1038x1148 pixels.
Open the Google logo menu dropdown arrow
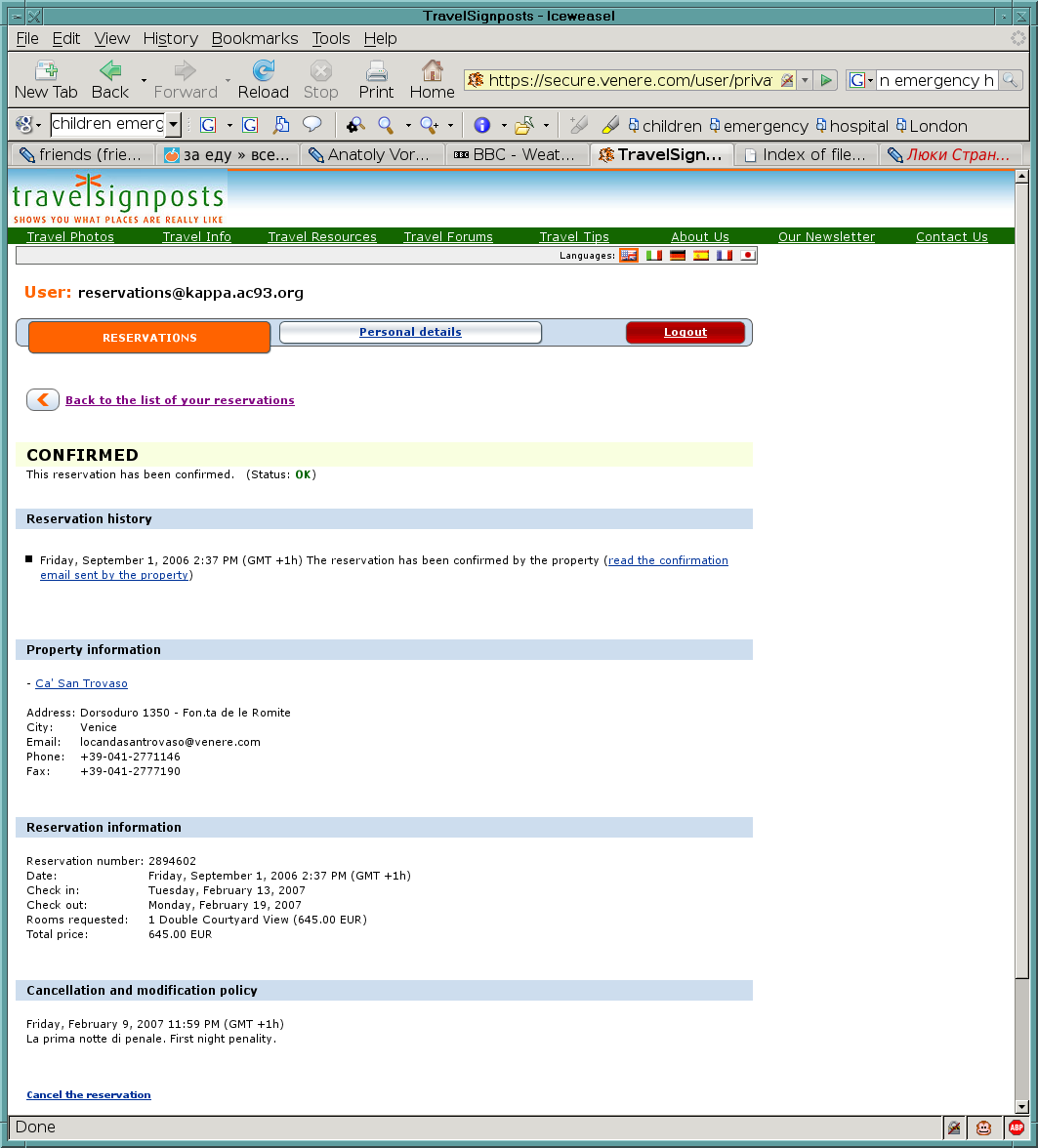[38, 126]
